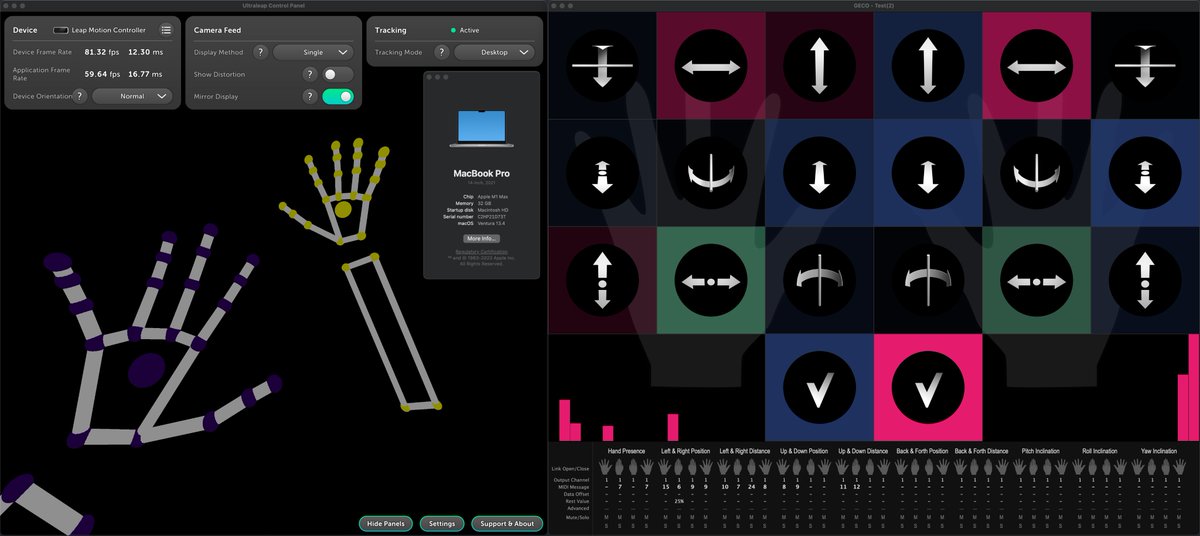The width and height of the screenshot is (1200, 536).
Task: Open help for Tracking Mode
Action: click(x=441, y=52)
